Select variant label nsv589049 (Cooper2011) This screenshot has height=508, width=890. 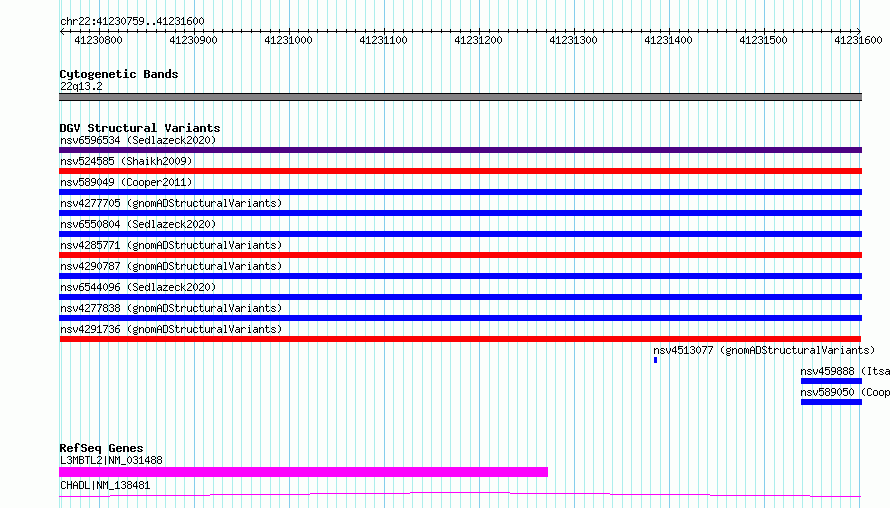pyautogui.click(x=126, y=182)
